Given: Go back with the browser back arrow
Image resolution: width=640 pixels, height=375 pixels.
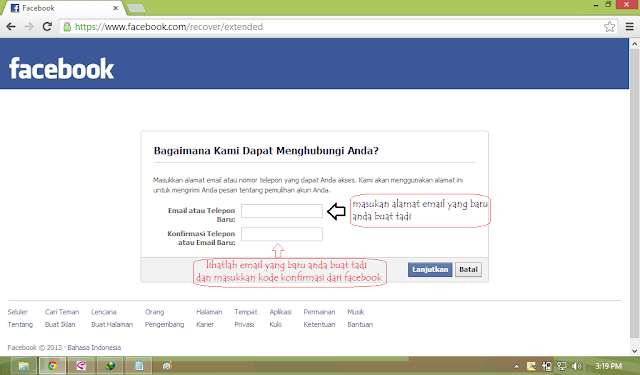Looking at the screenshot, I should [11, 27].
